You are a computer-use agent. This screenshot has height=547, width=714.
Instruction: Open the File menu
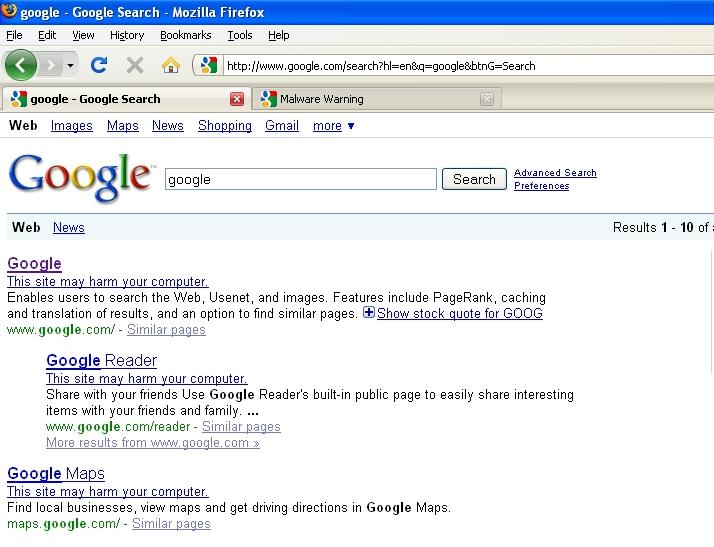point(14,35)
